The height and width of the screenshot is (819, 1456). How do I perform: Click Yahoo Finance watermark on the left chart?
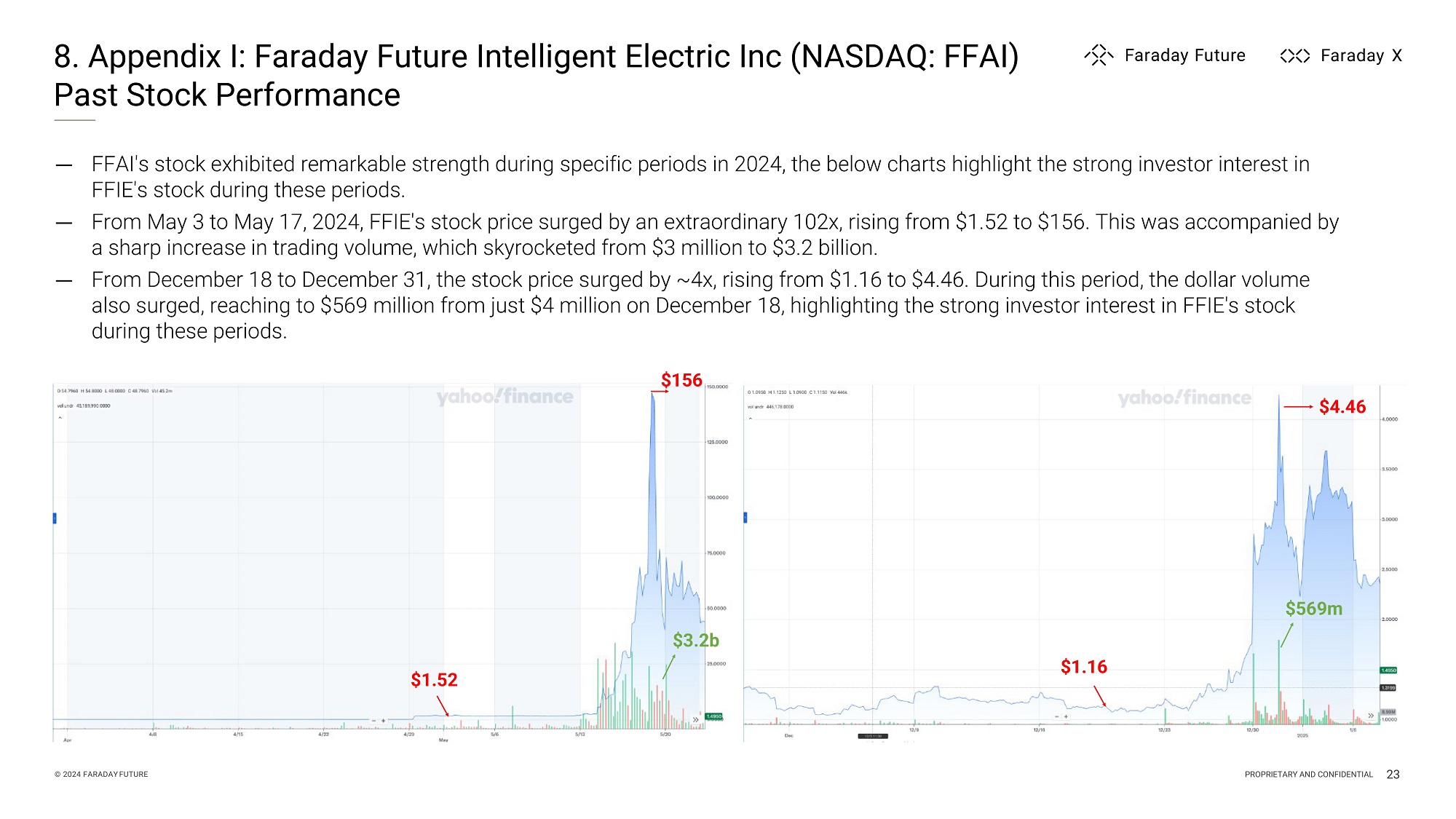click(505, 397)
